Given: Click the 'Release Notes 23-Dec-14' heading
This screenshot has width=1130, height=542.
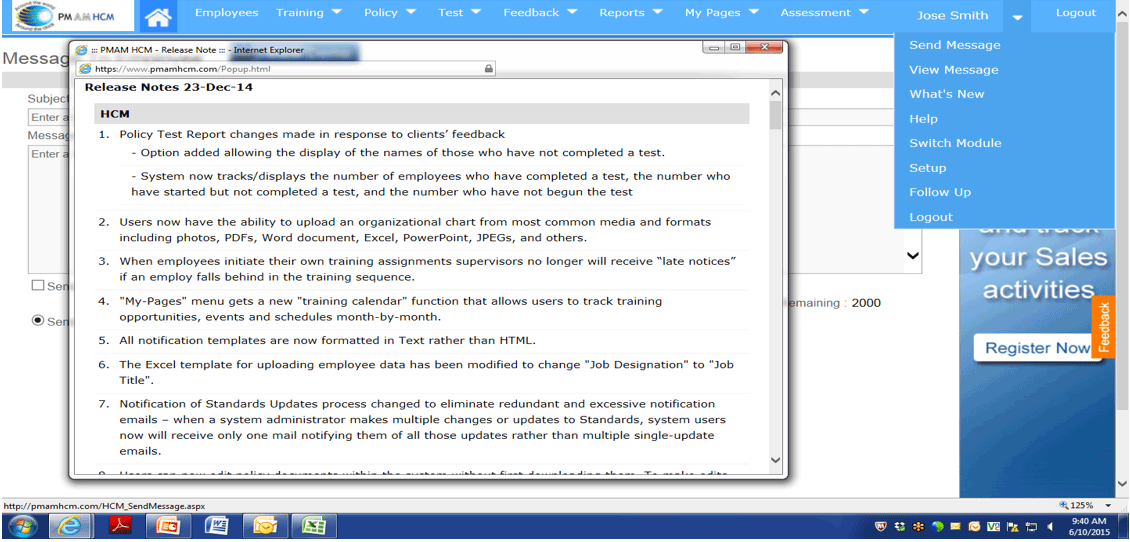Looking at the screenshot, I should 169,88.
